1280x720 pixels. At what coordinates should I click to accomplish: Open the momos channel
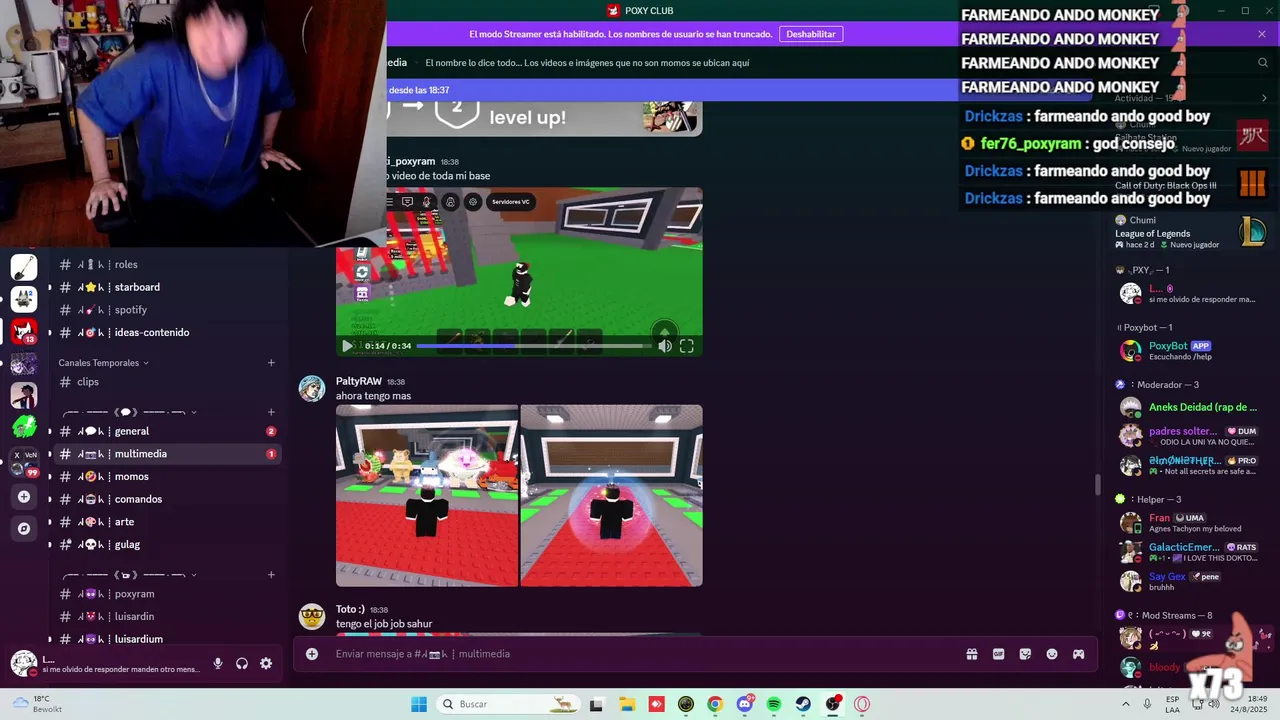(165, 477)
